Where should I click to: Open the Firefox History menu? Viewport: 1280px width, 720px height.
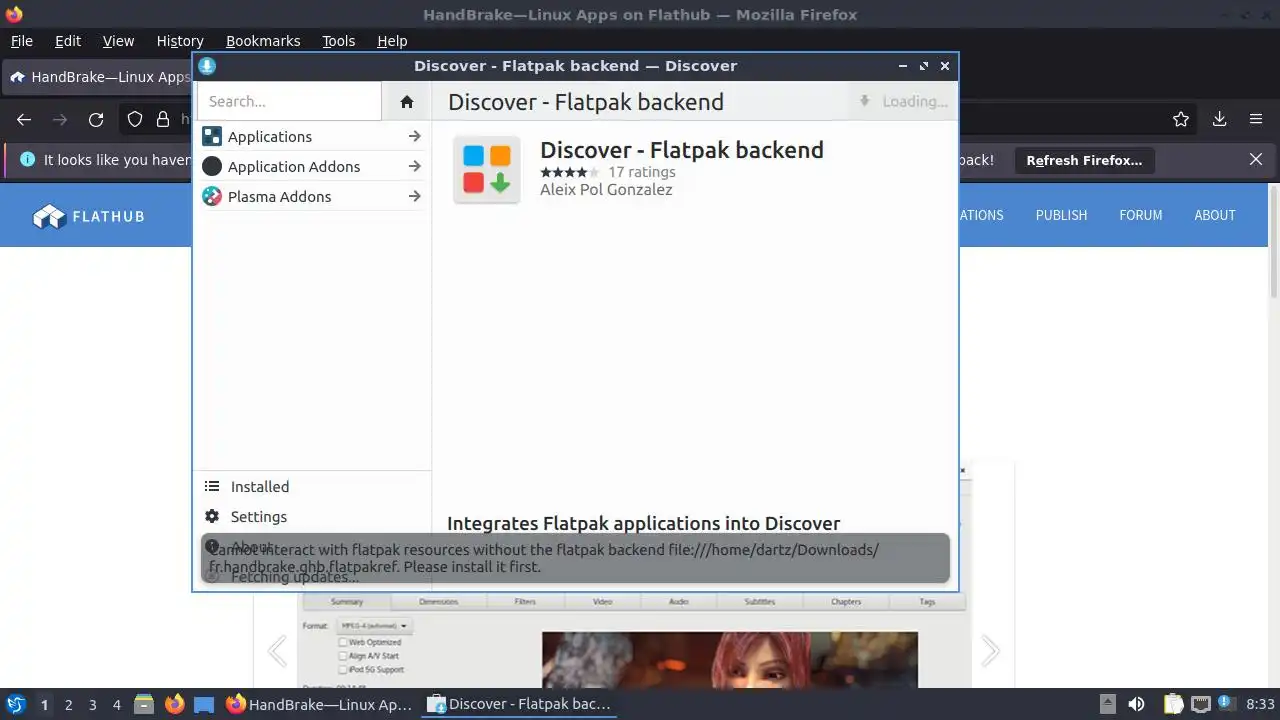point(180,41)
